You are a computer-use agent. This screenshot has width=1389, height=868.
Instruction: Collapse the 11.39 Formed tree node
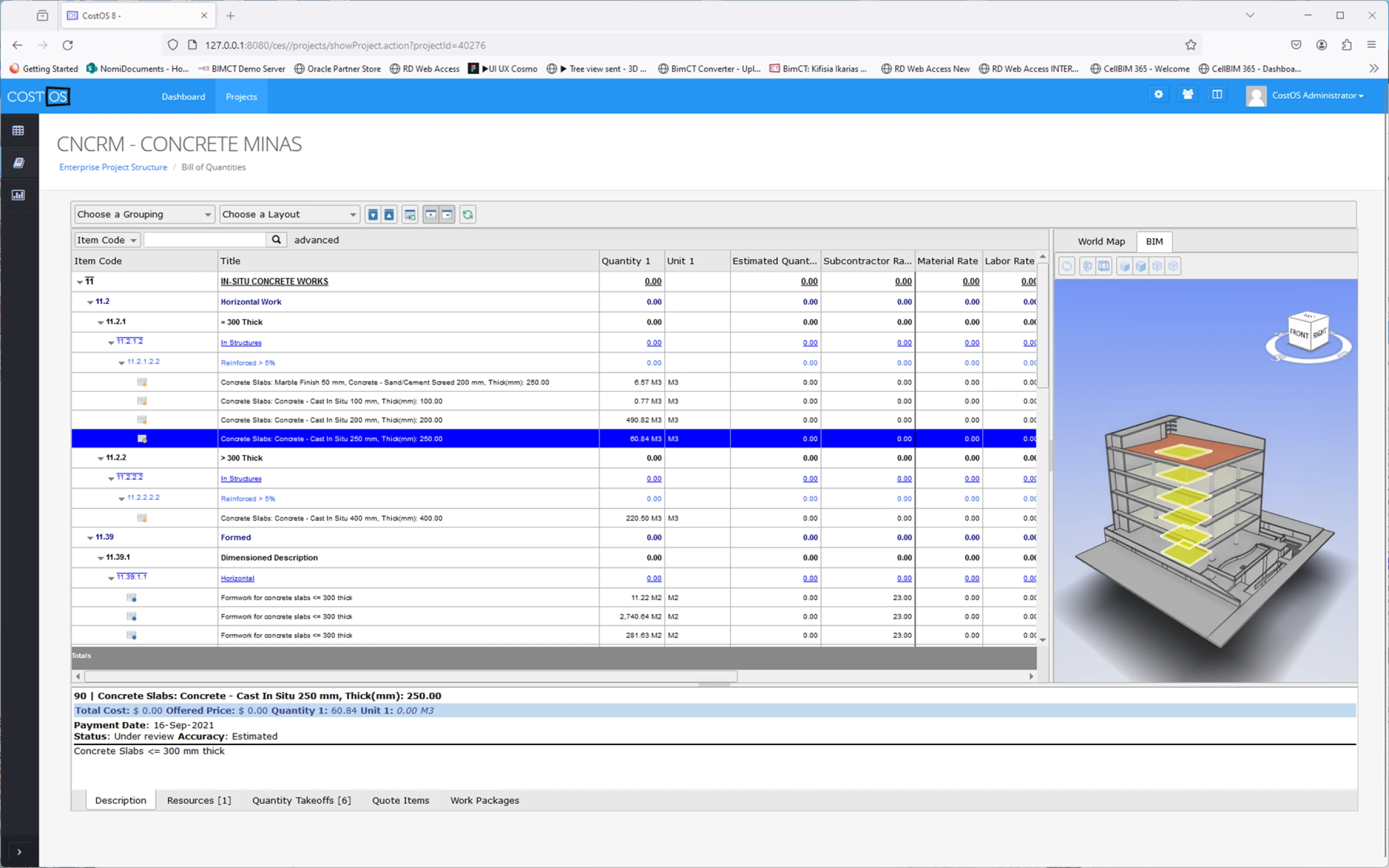pyautogui.click(x=90, y=537)
